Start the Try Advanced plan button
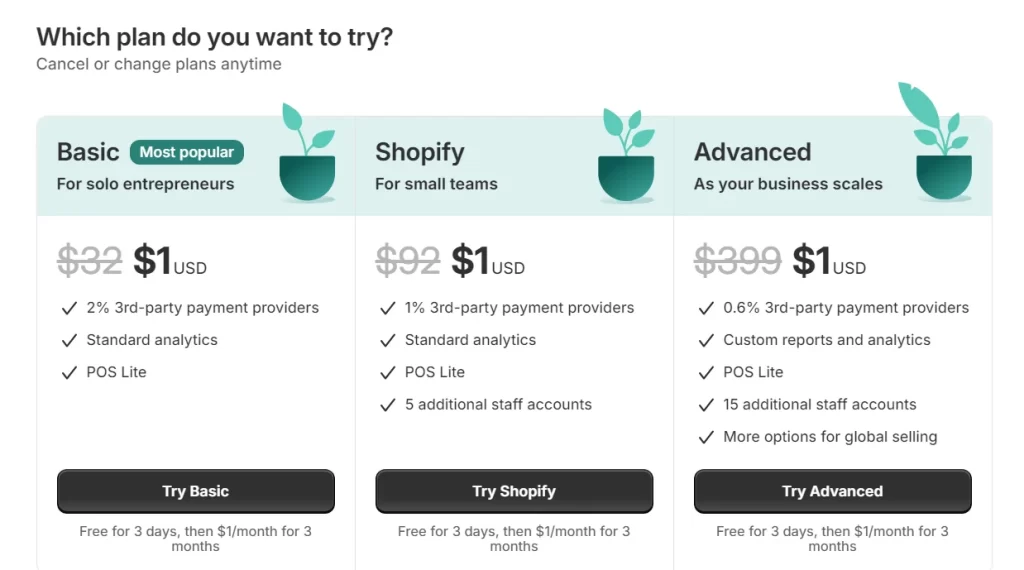The height and width of the screenshot is (570, 1024). [832, 491]
